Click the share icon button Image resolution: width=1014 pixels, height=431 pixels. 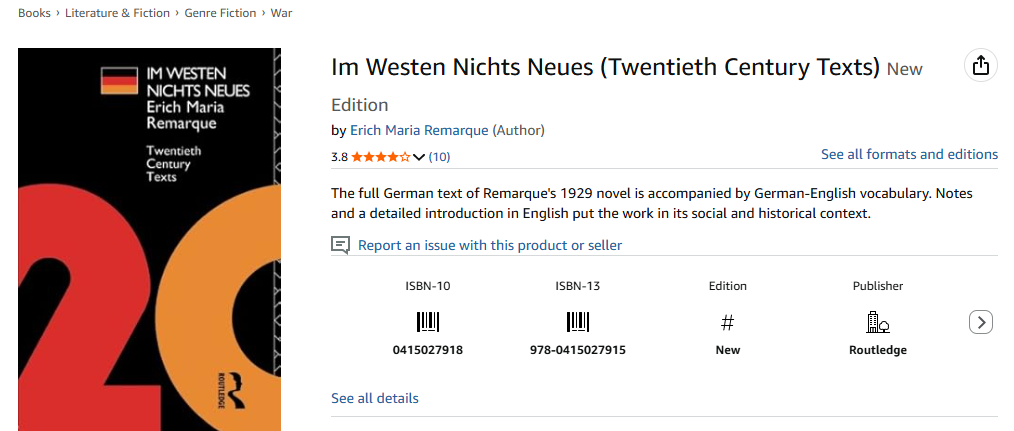point(980,66)
